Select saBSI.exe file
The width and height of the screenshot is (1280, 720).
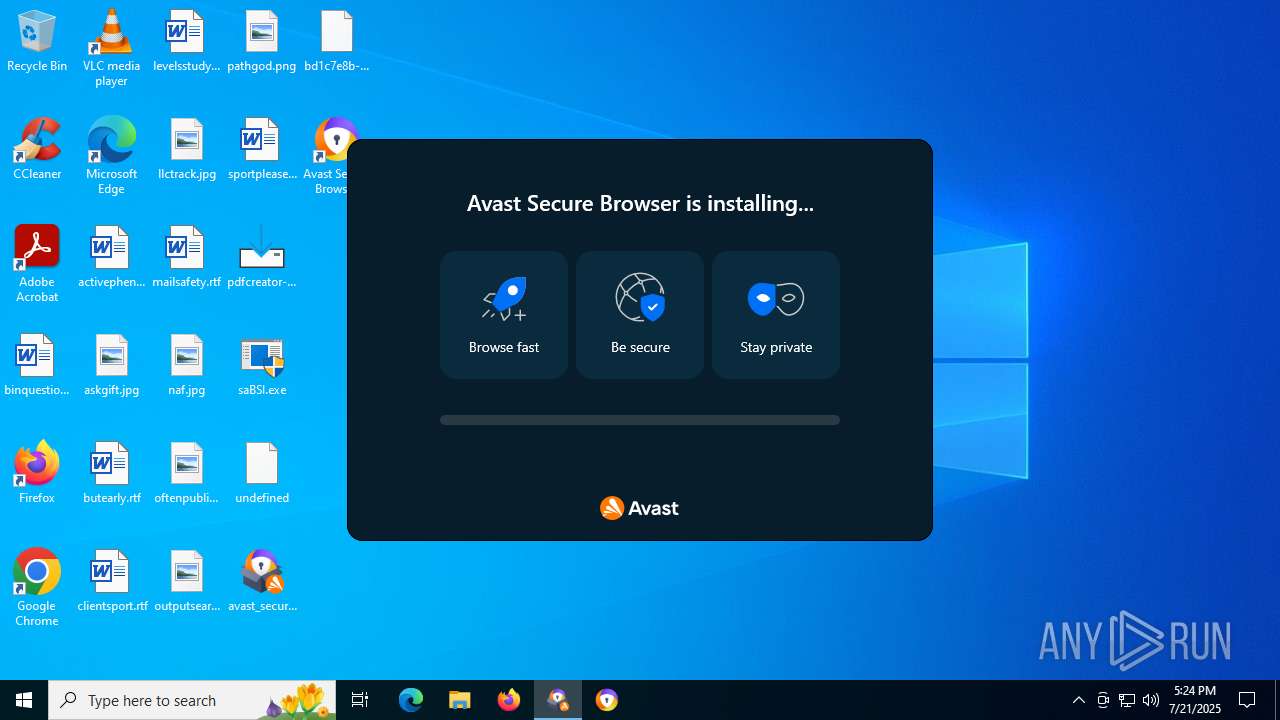262,366
